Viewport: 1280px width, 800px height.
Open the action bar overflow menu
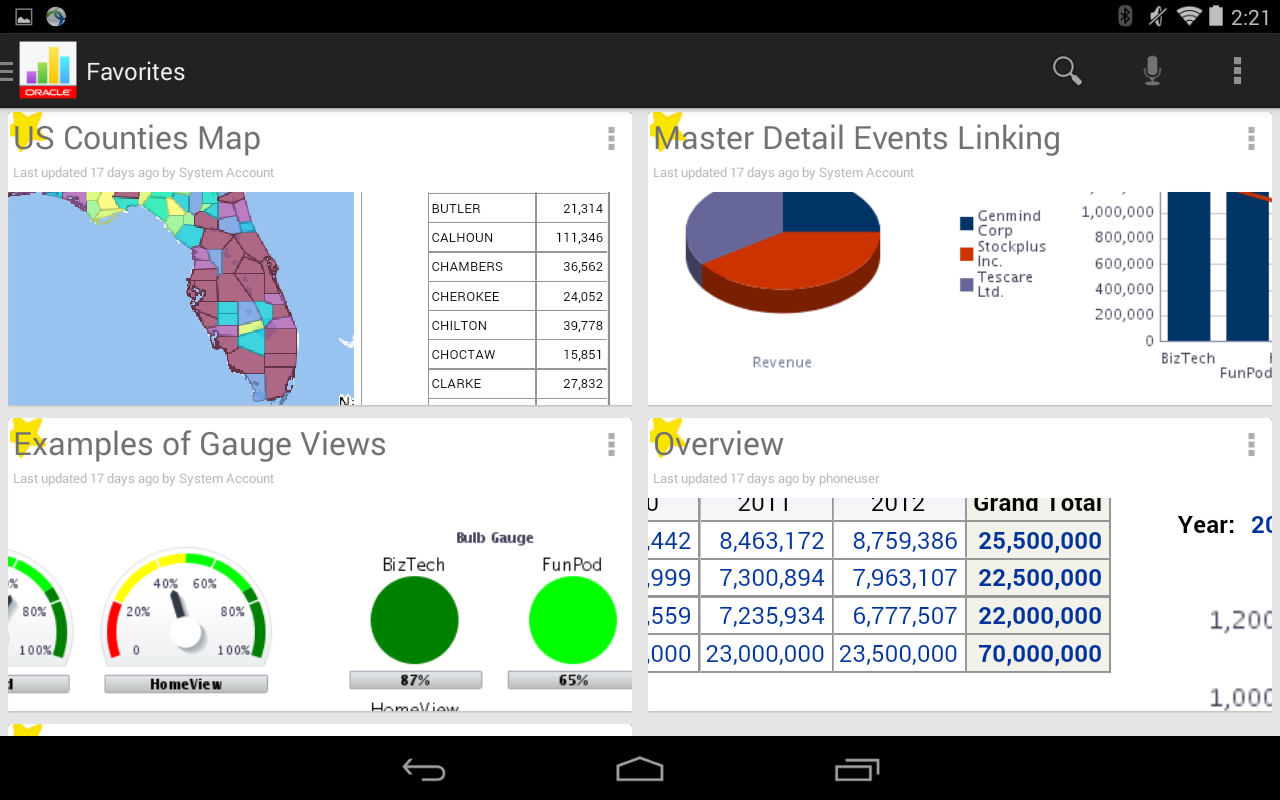click(x=1237, y=71)
